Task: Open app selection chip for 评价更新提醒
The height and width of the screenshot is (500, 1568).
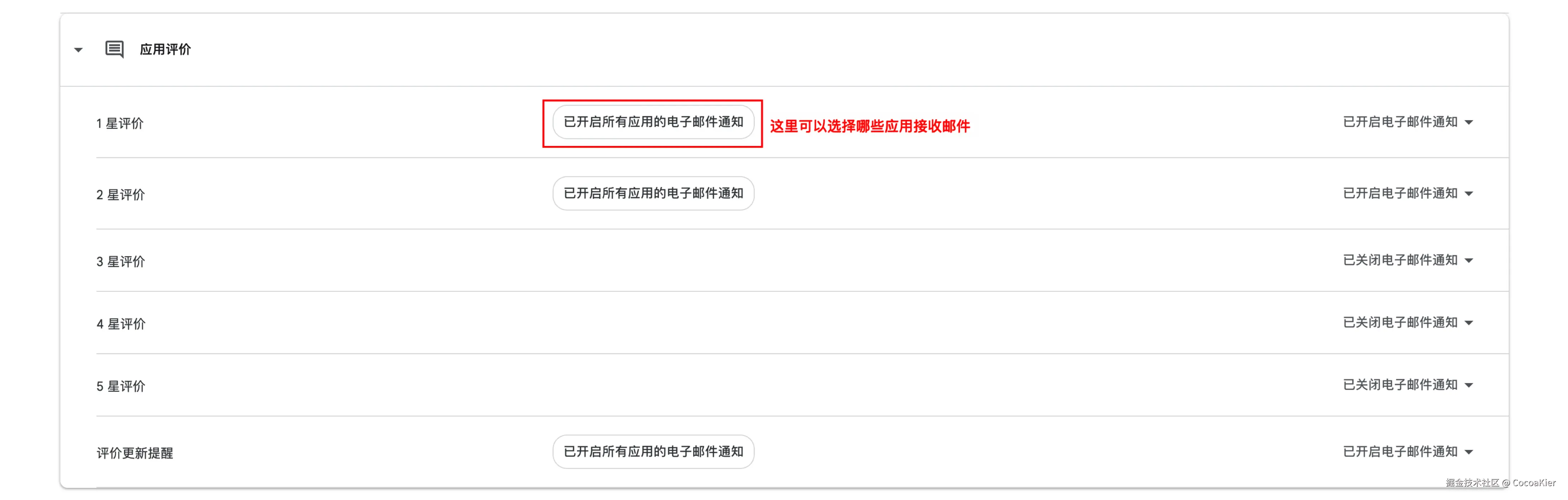Action: coord(653,452)
